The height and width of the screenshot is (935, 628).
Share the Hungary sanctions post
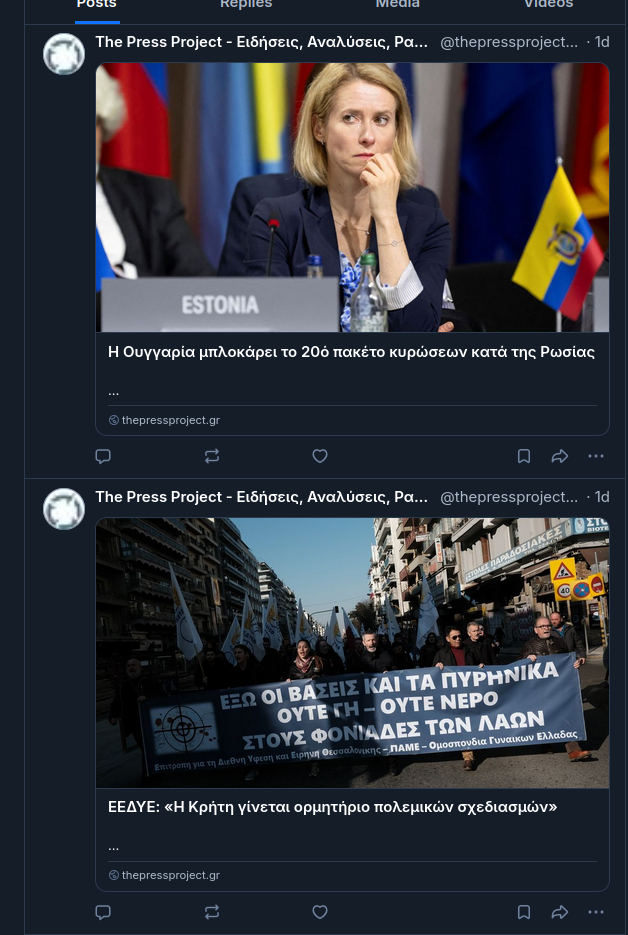coord(560,456)
